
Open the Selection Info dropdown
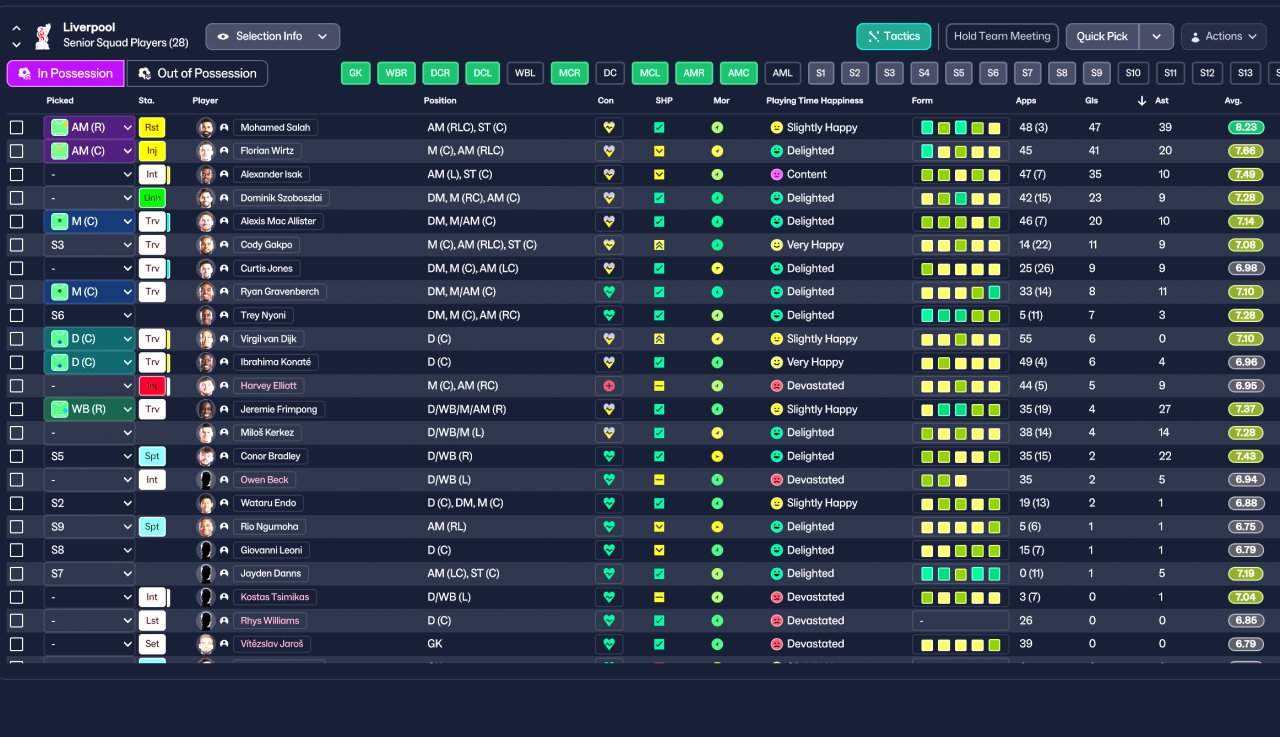(272, 36)
